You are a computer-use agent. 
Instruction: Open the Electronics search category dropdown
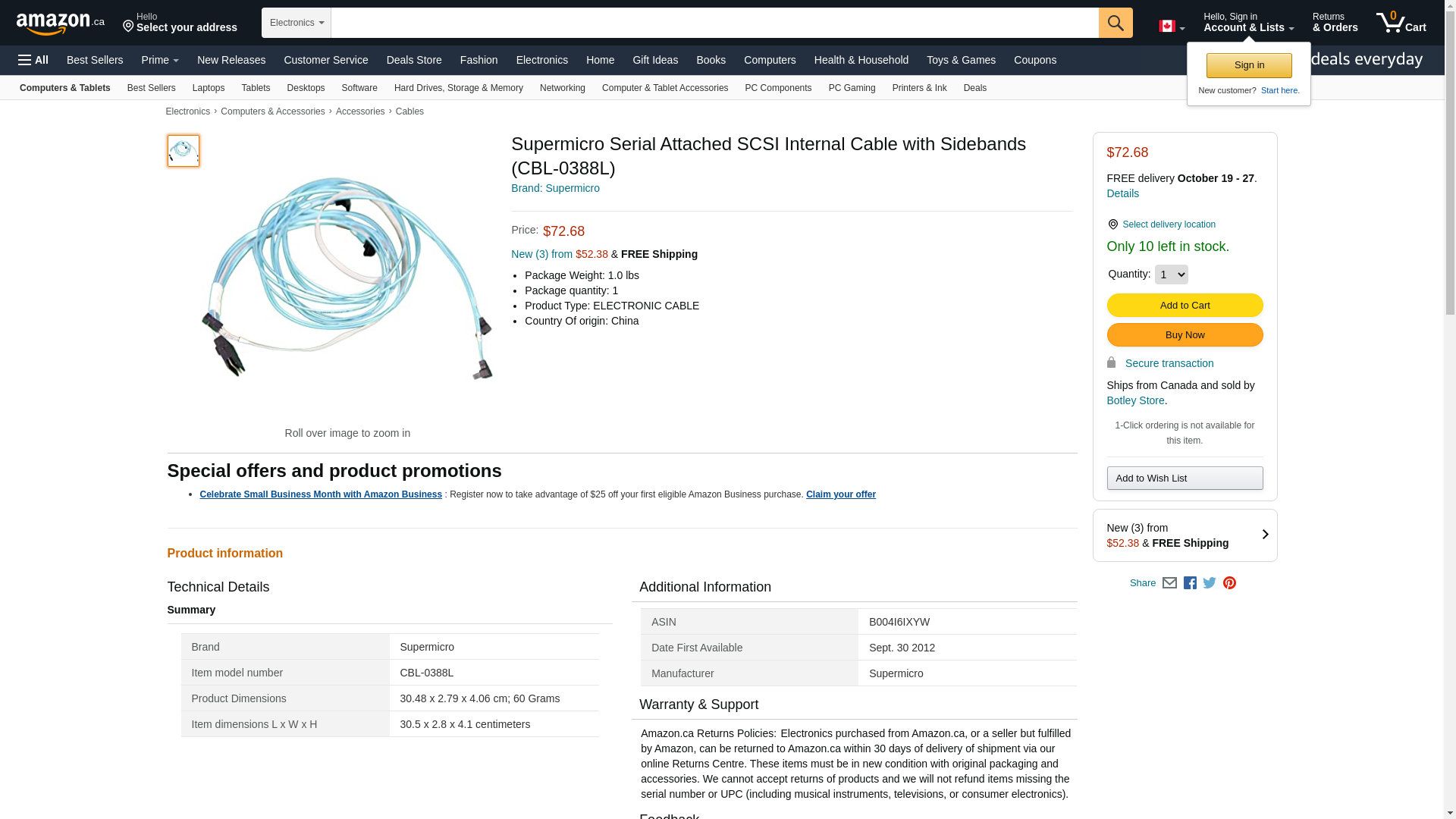pos(297,23)
